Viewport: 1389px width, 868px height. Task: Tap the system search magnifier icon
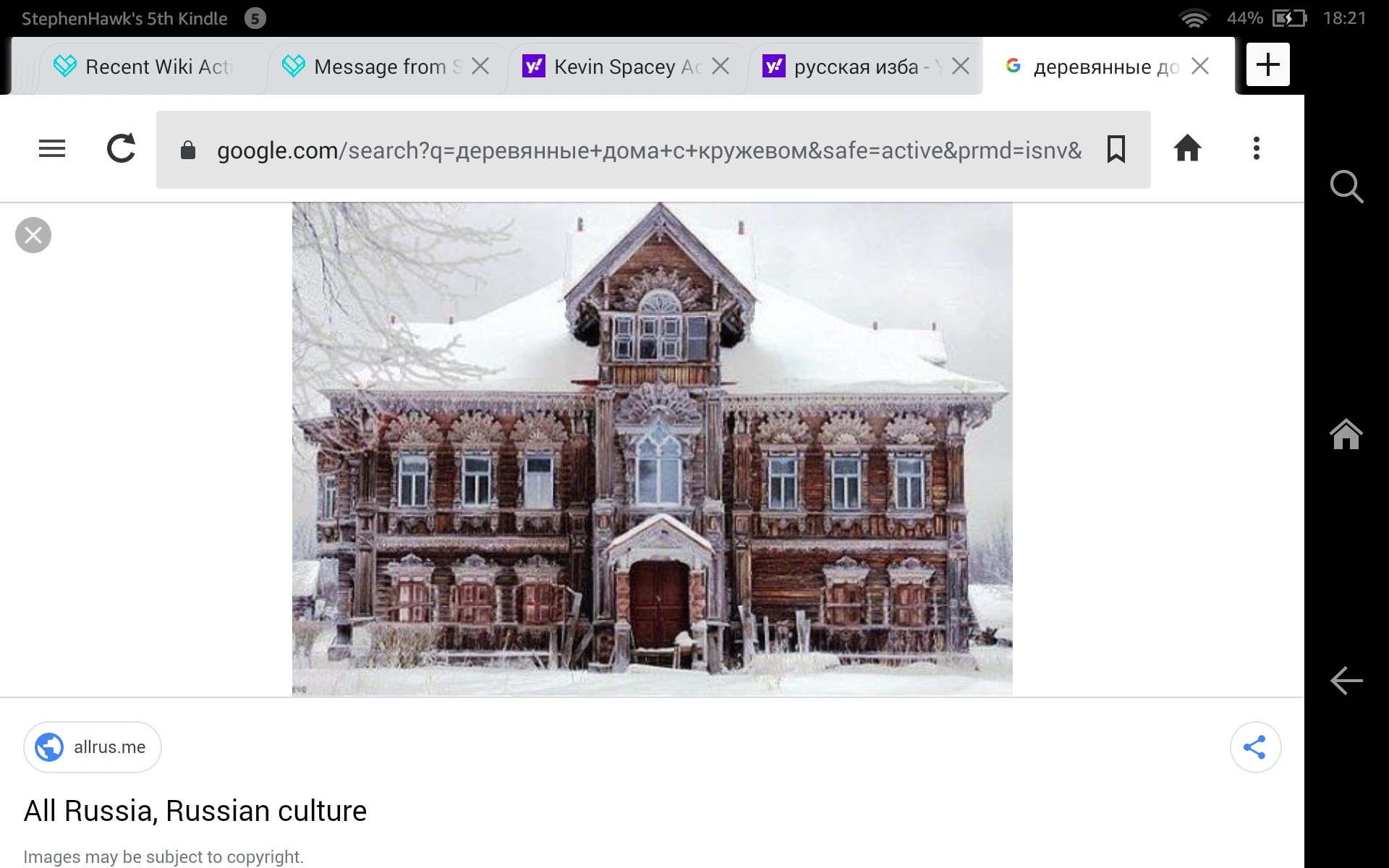click(x=1346, y=187)
